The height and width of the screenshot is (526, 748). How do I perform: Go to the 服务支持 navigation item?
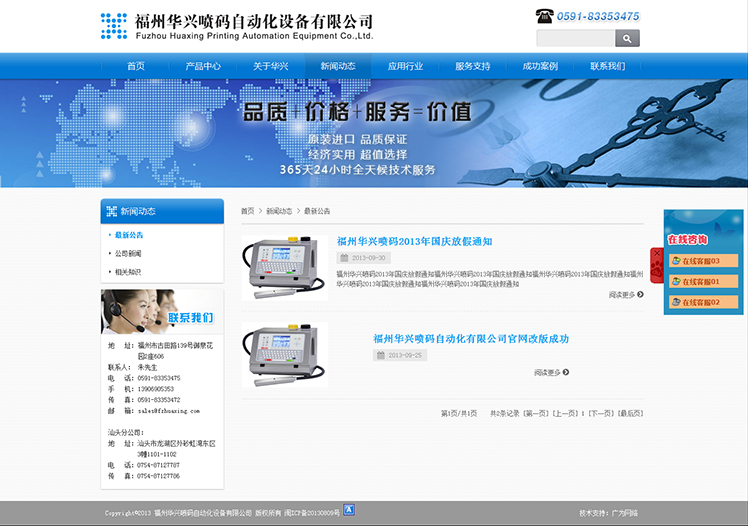pyautogui.click(x=473, y=66)
